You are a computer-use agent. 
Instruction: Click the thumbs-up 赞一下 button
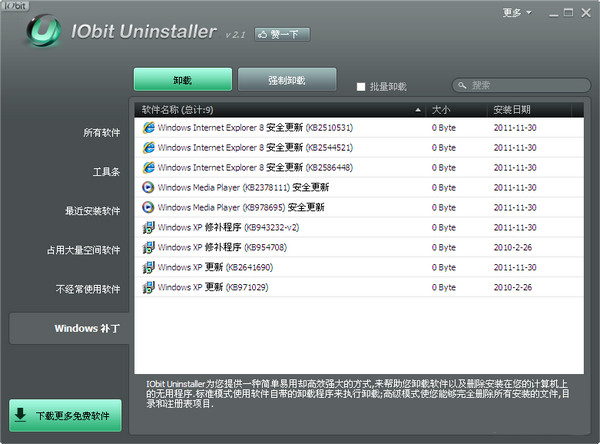[283, 34]
